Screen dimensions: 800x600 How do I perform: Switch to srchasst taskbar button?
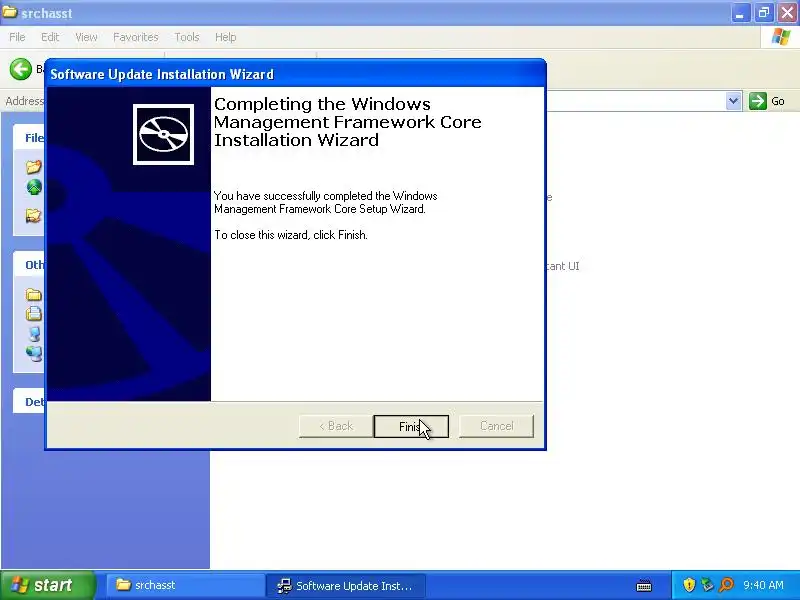coord(184,585)
